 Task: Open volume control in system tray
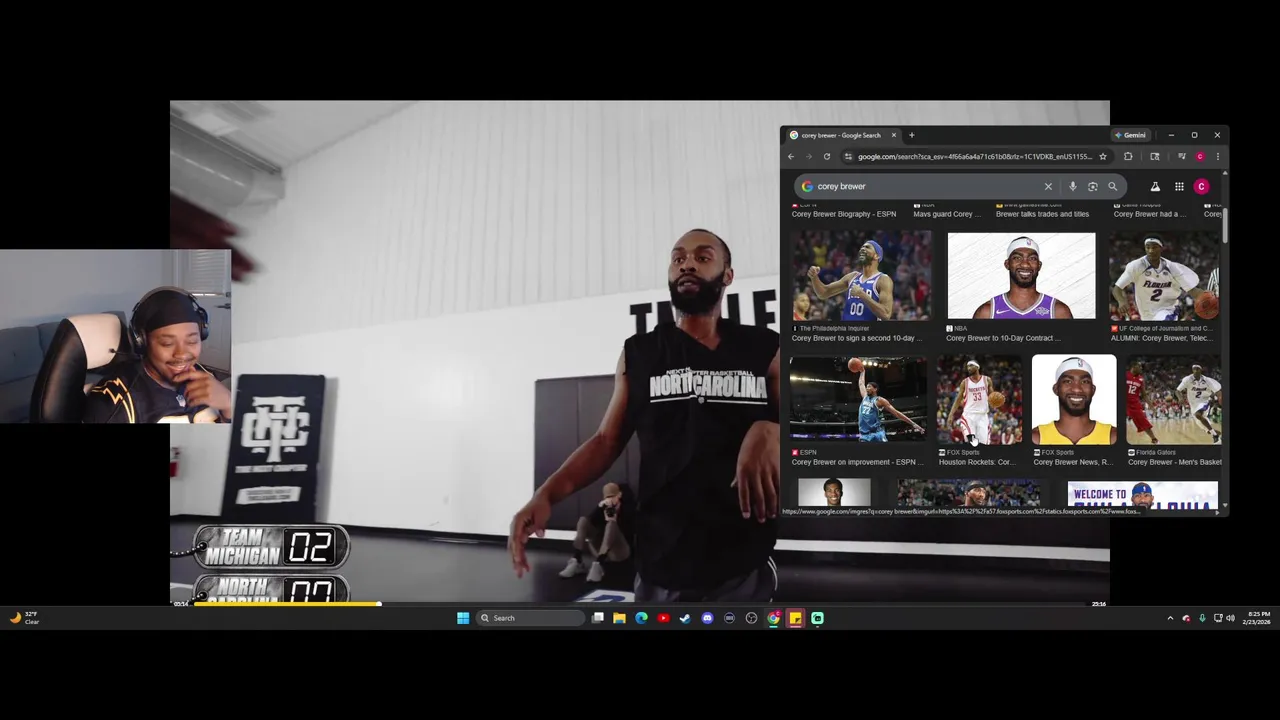point(1230,618)
